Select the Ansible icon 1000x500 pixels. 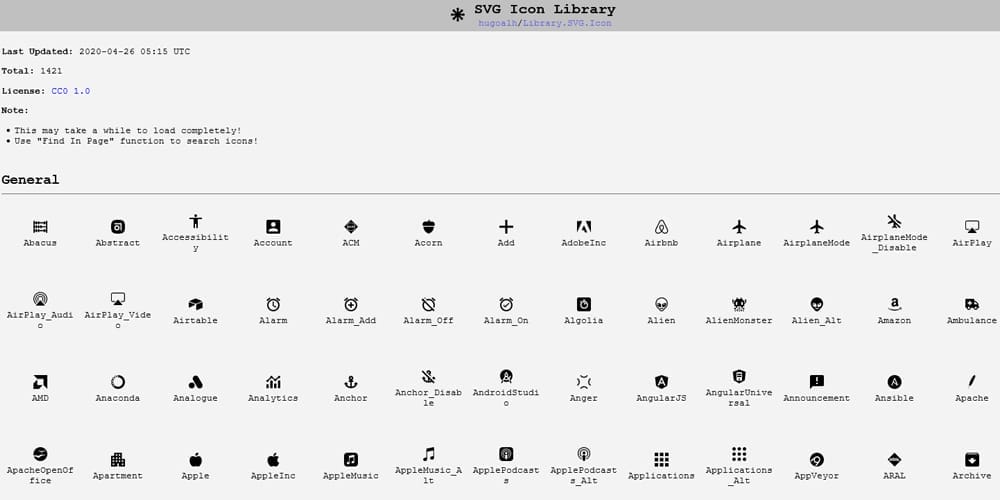coord(894,382)
